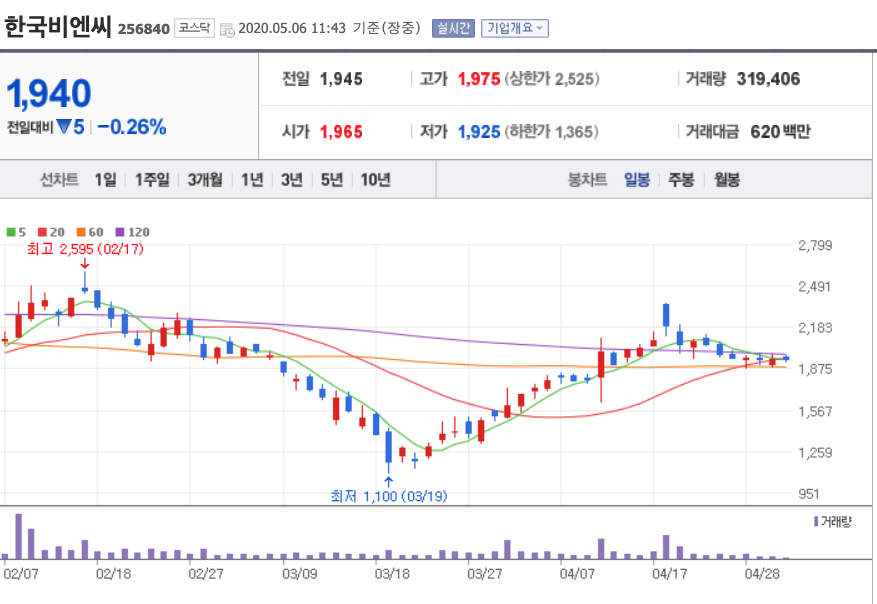877x604 pixels.
Task: Click the blue down triangle next to 전일대비
Action: click(x=64, y=127)
